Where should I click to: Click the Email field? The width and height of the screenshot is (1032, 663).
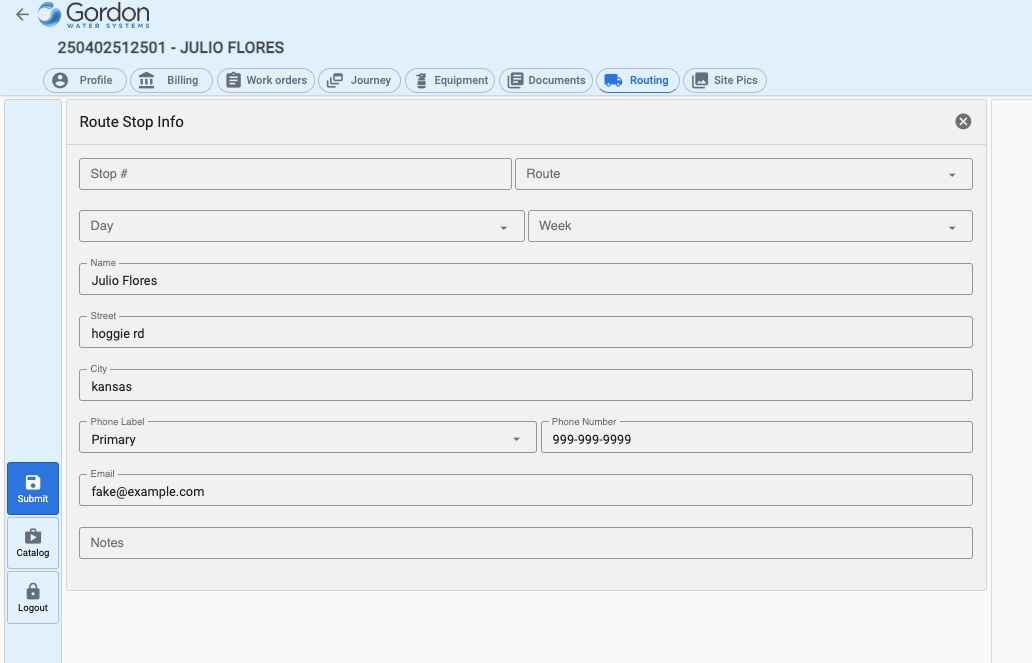click(525, 491)
